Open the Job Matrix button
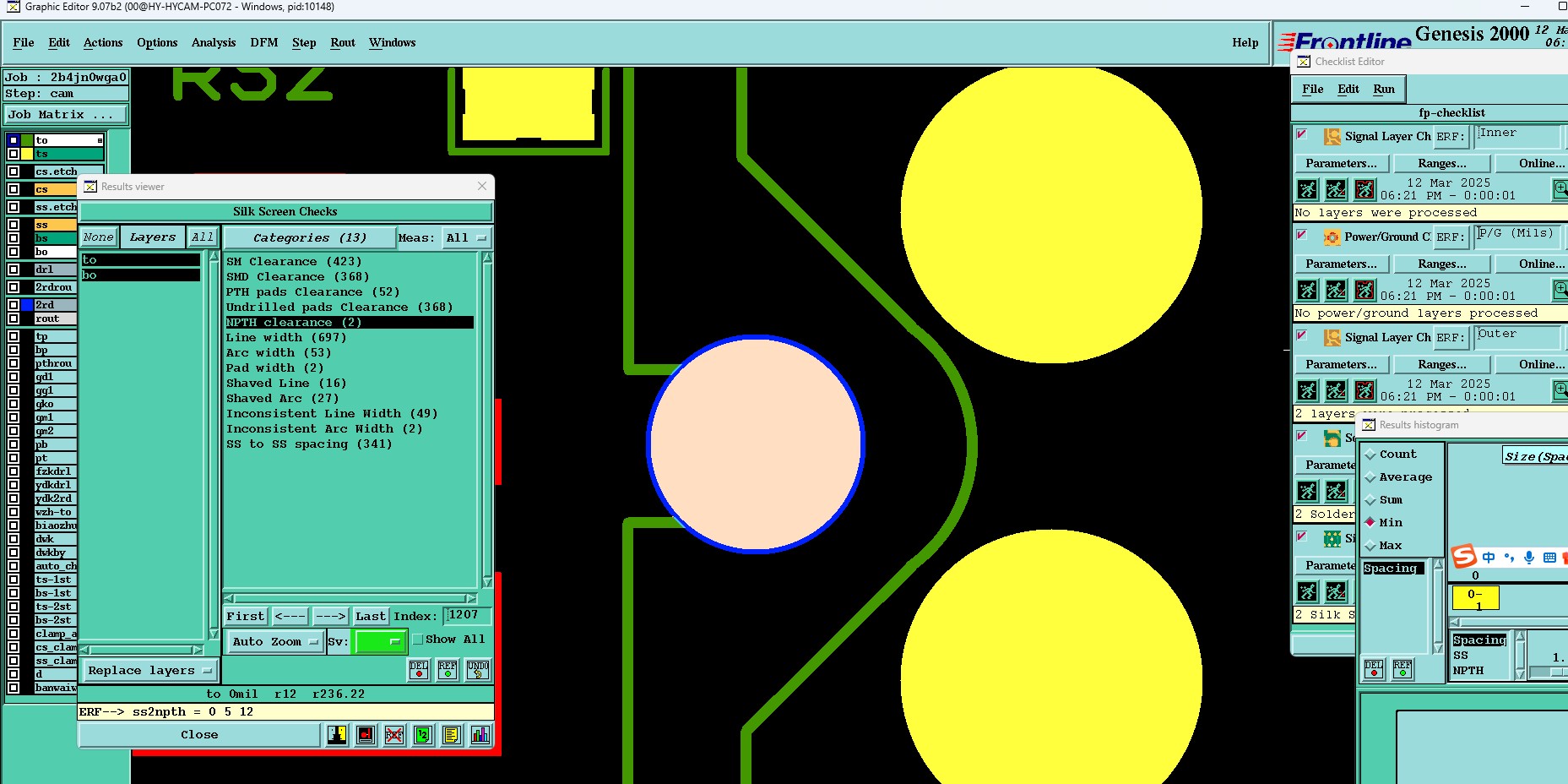 point(66,115)
